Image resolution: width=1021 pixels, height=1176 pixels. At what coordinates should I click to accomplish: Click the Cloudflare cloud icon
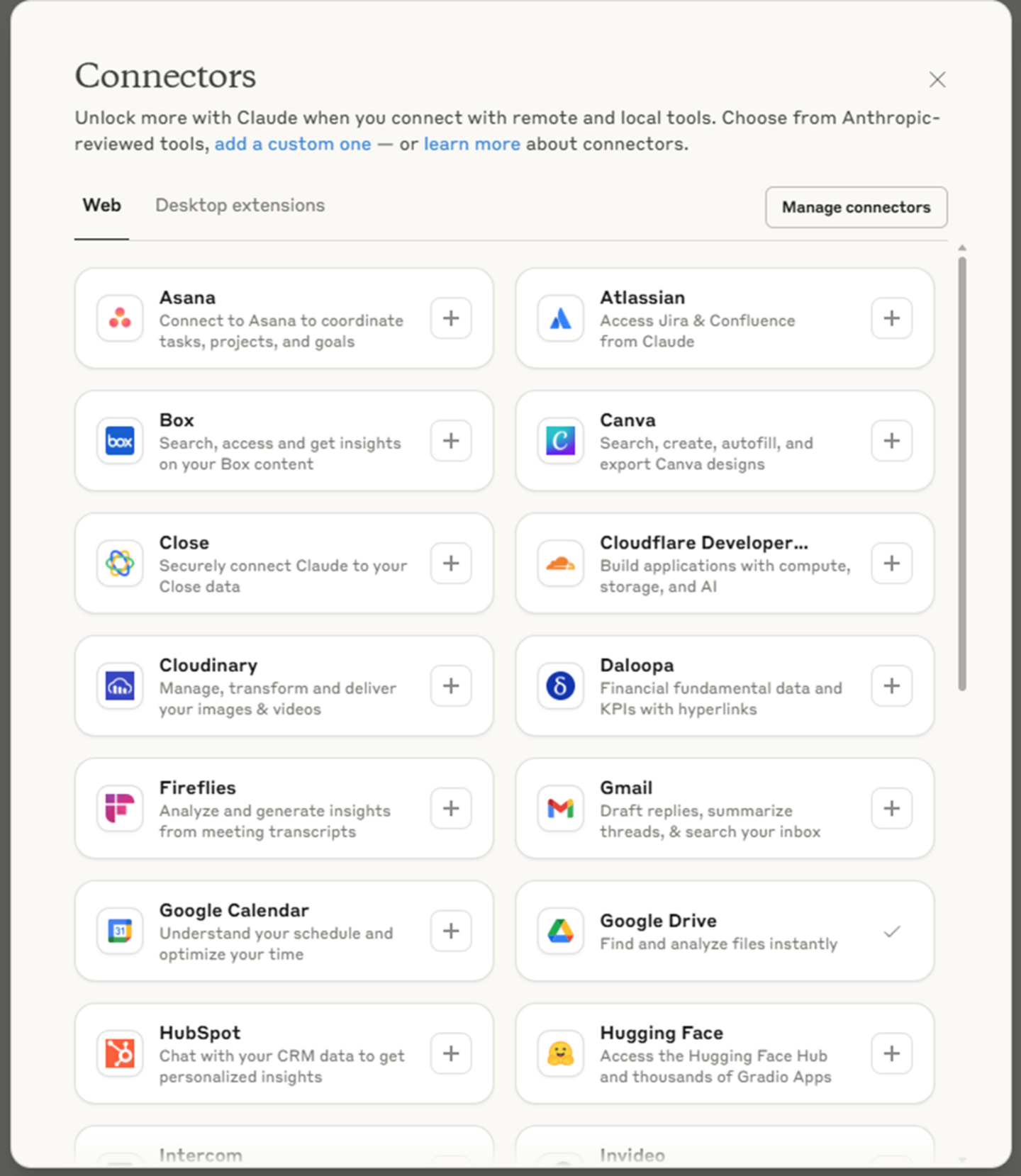tap(560, 564)
